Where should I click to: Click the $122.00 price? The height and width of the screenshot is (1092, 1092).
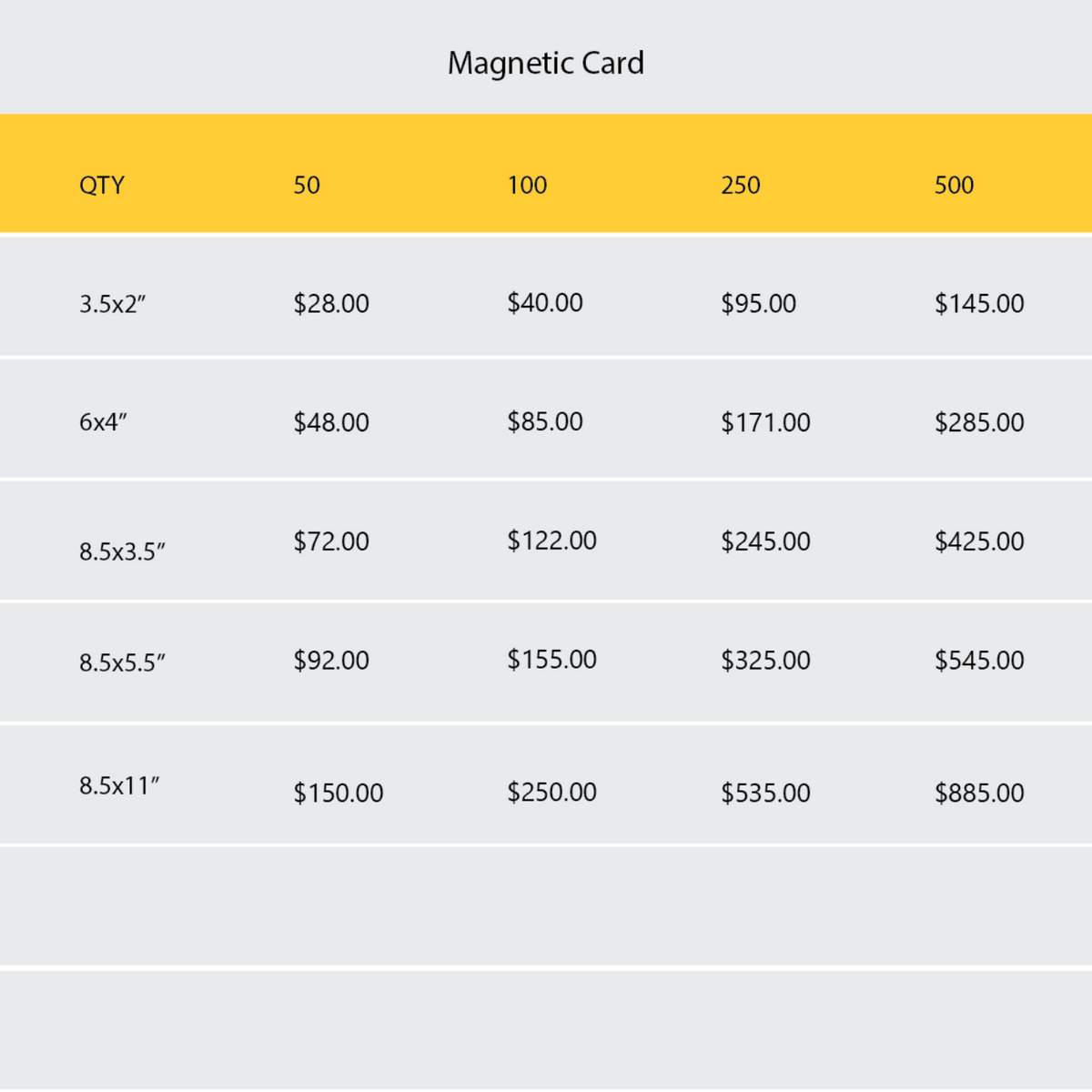pos(551,541)
